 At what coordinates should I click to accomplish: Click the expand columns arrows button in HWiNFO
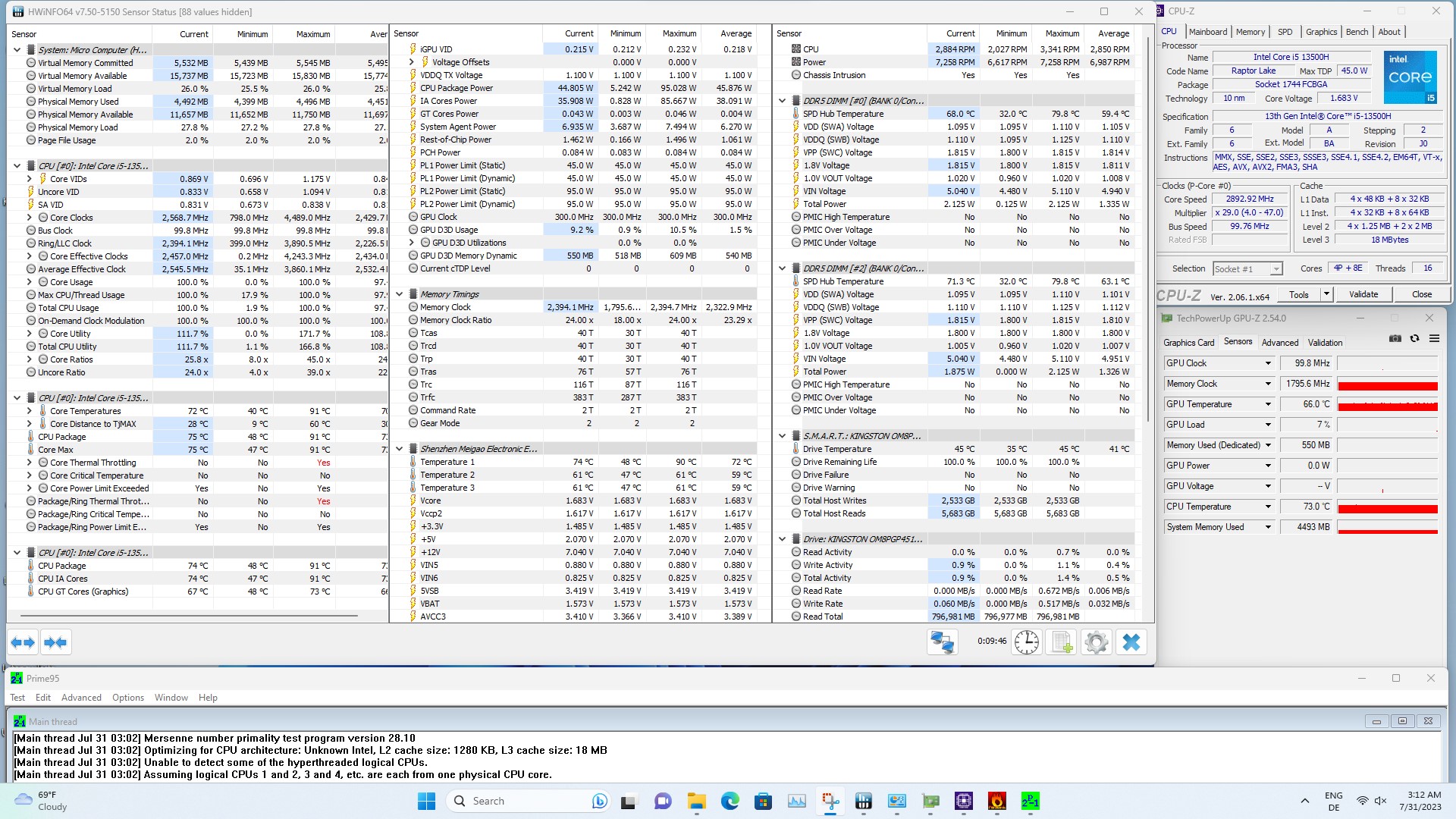click(x=23, y=642)
